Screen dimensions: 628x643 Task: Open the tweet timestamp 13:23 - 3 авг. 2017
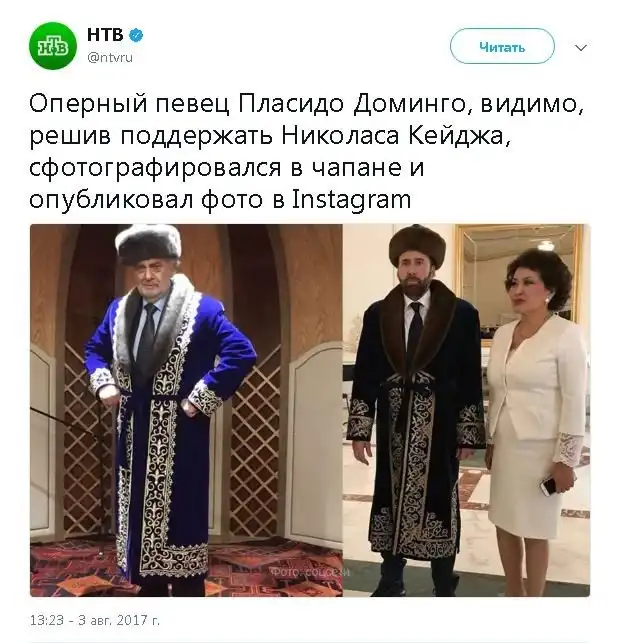95,620
